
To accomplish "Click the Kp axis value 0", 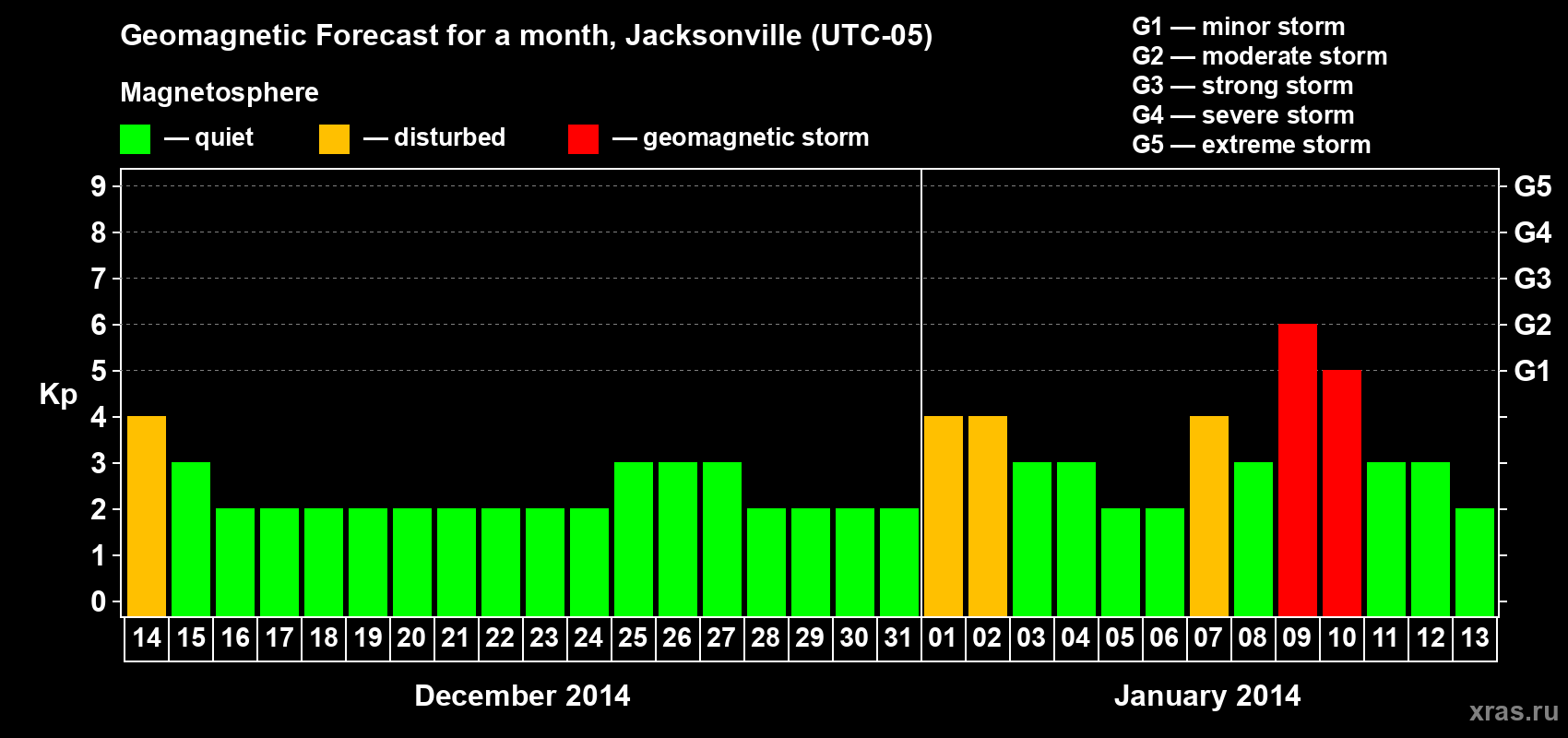I will 99,601.
